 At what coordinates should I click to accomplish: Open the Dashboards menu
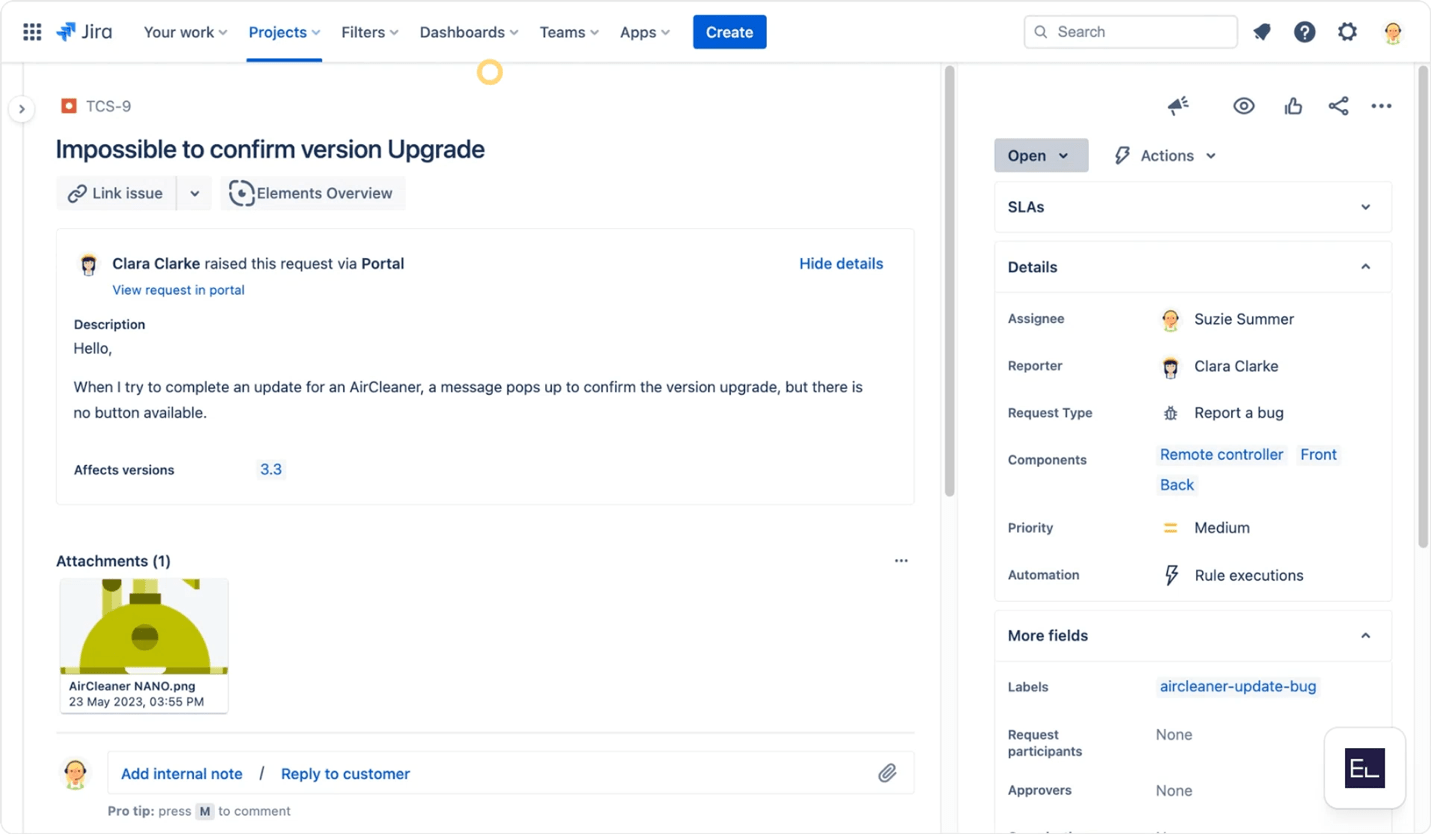coord(469,32)
